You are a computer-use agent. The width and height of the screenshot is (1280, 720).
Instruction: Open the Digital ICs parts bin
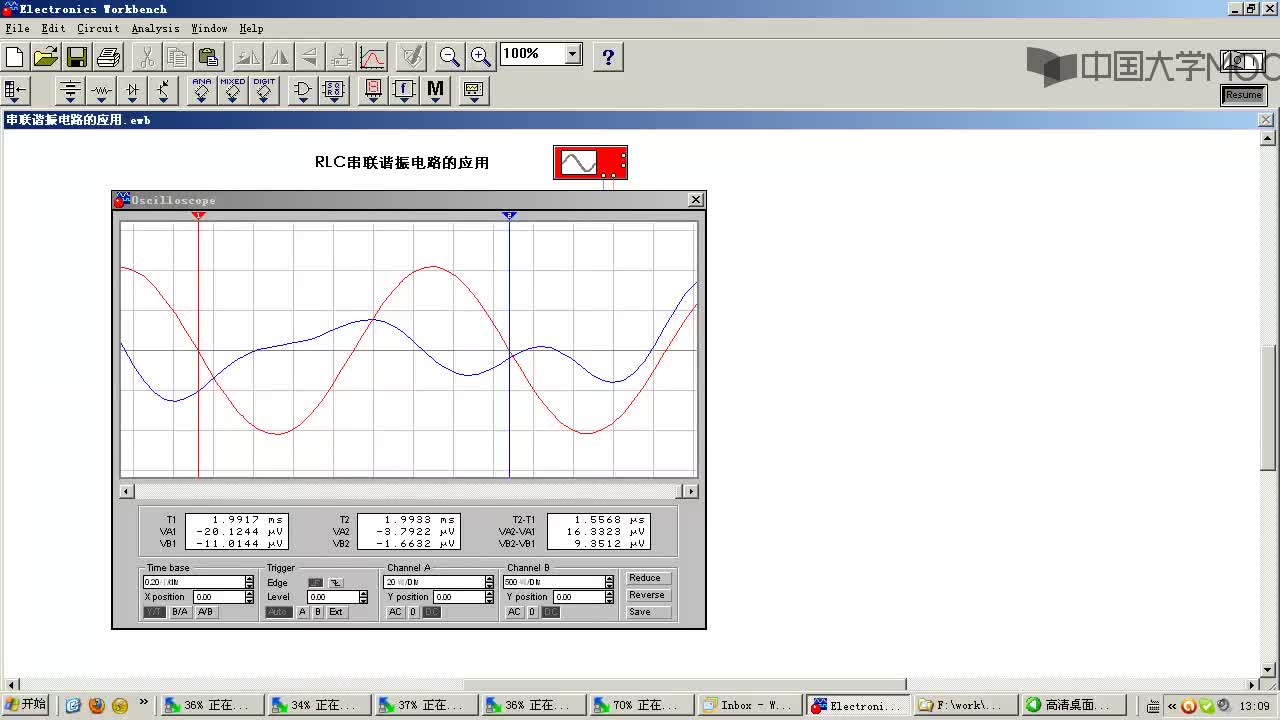click(264, 91)
